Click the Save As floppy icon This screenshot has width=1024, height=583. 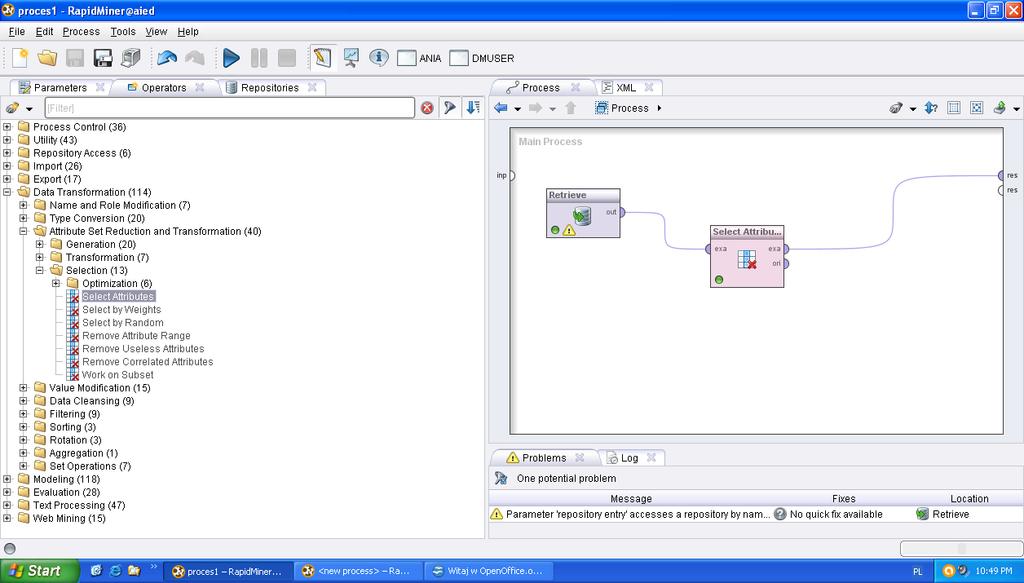pos(103,58)
